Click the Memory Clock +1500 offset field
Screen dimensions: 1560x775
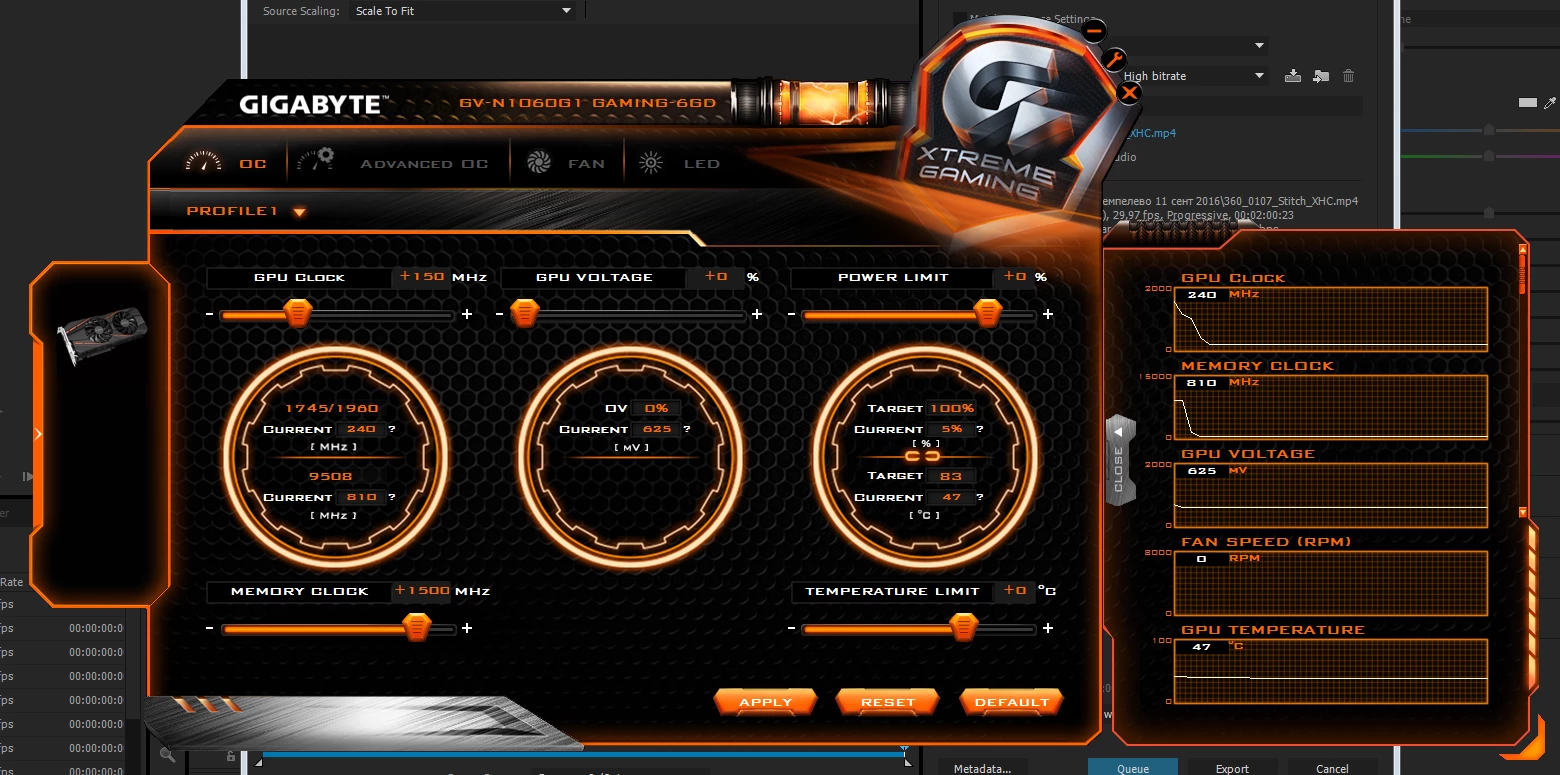click(x=421, y=591)
